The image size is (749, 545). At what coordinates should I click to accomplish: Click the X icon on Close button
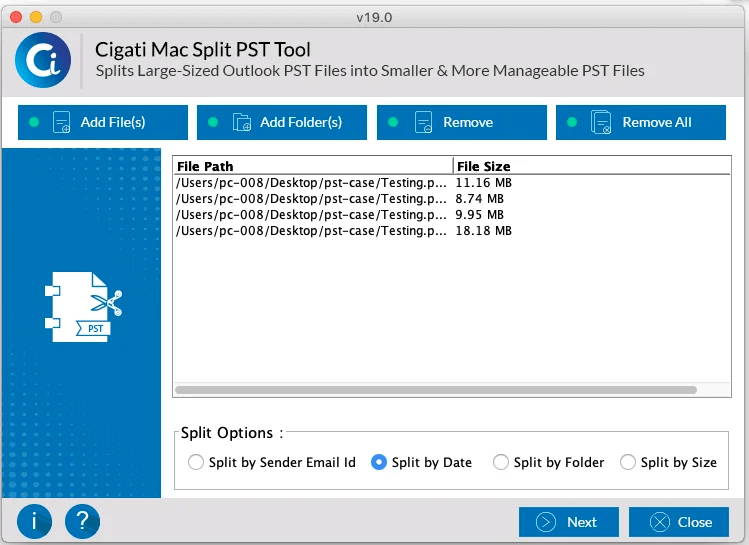tap(660, 522)
